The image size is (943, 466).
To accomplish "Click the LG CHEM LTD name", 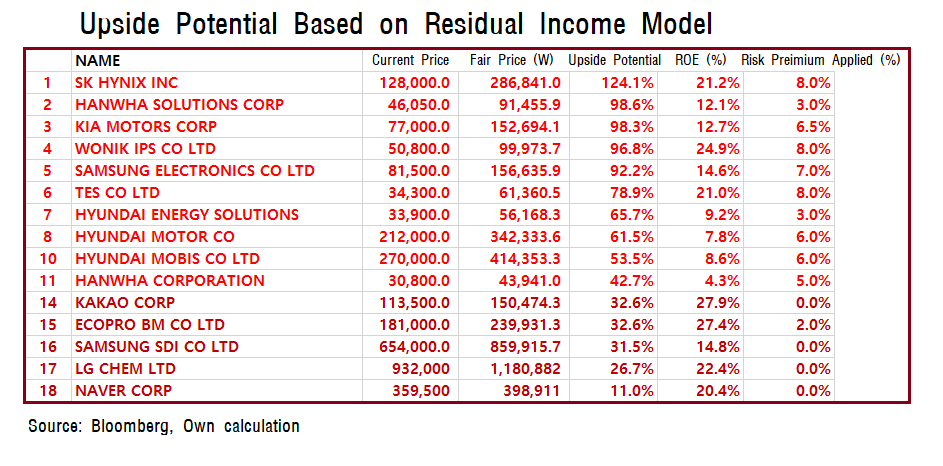I will 125,369.
